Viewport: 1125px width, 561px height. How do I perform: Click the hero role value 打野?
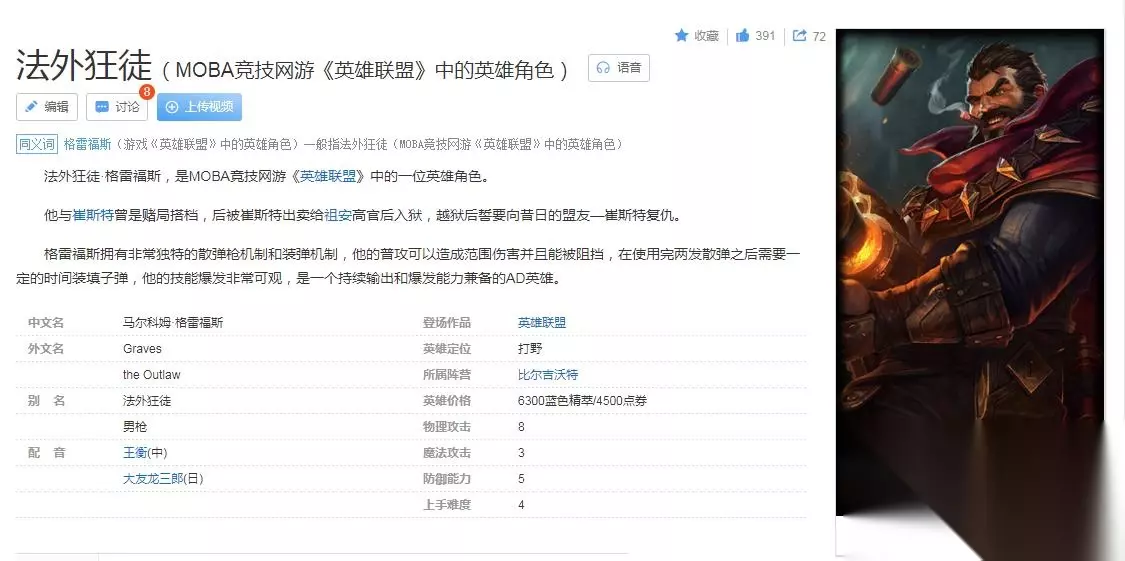[x=529, y=349]
